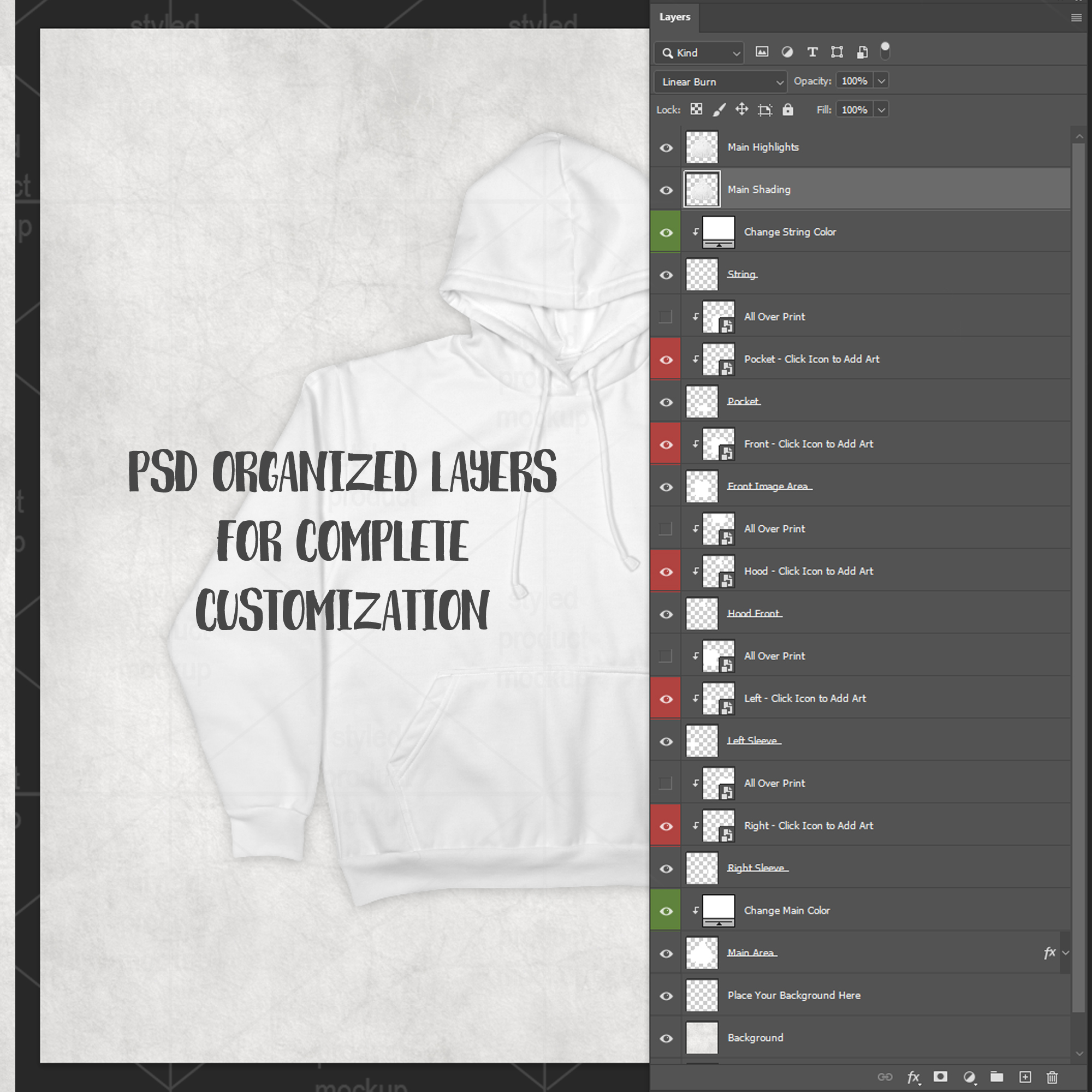The image size is (1092, 1092).
Task: Click the smart object filter icon
Action: click(x=862, y=52)
